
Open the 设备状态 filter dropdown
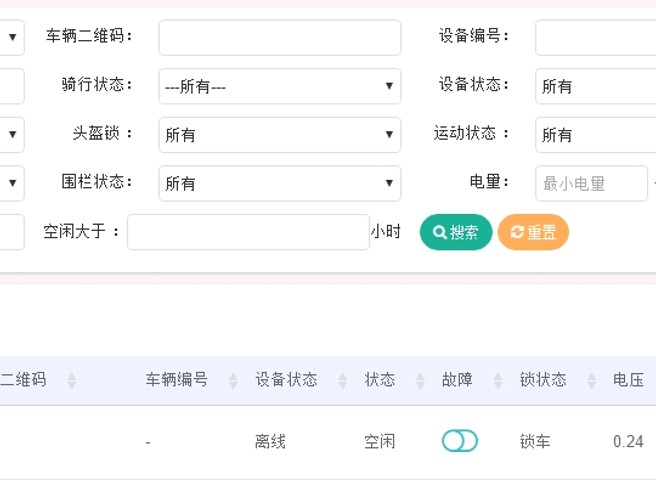595,86
